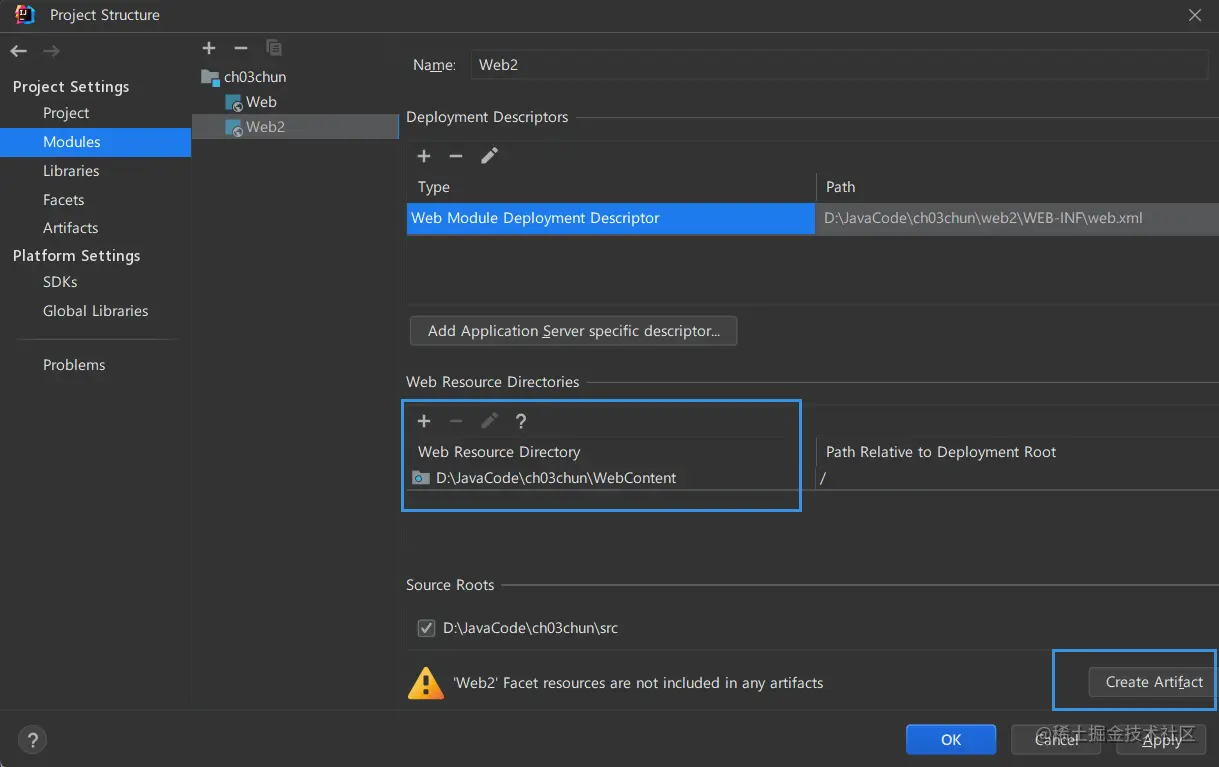Viewport: 1219px width, 767px height.
Task: Click the yellow warning icon
Action: [x=426, y=683]
